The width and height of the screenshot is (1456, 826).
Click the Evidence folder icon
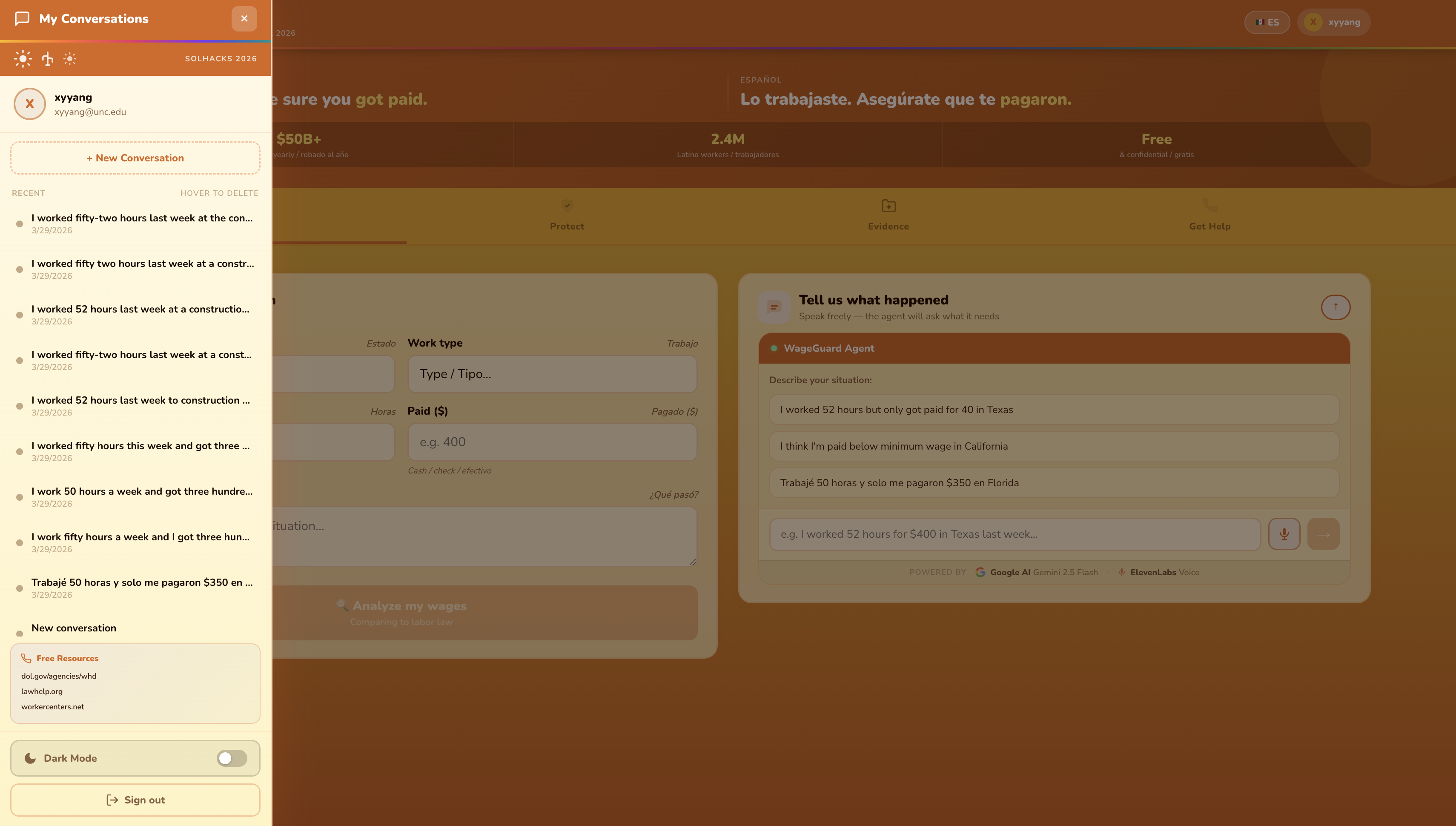[x=888, y=205]
